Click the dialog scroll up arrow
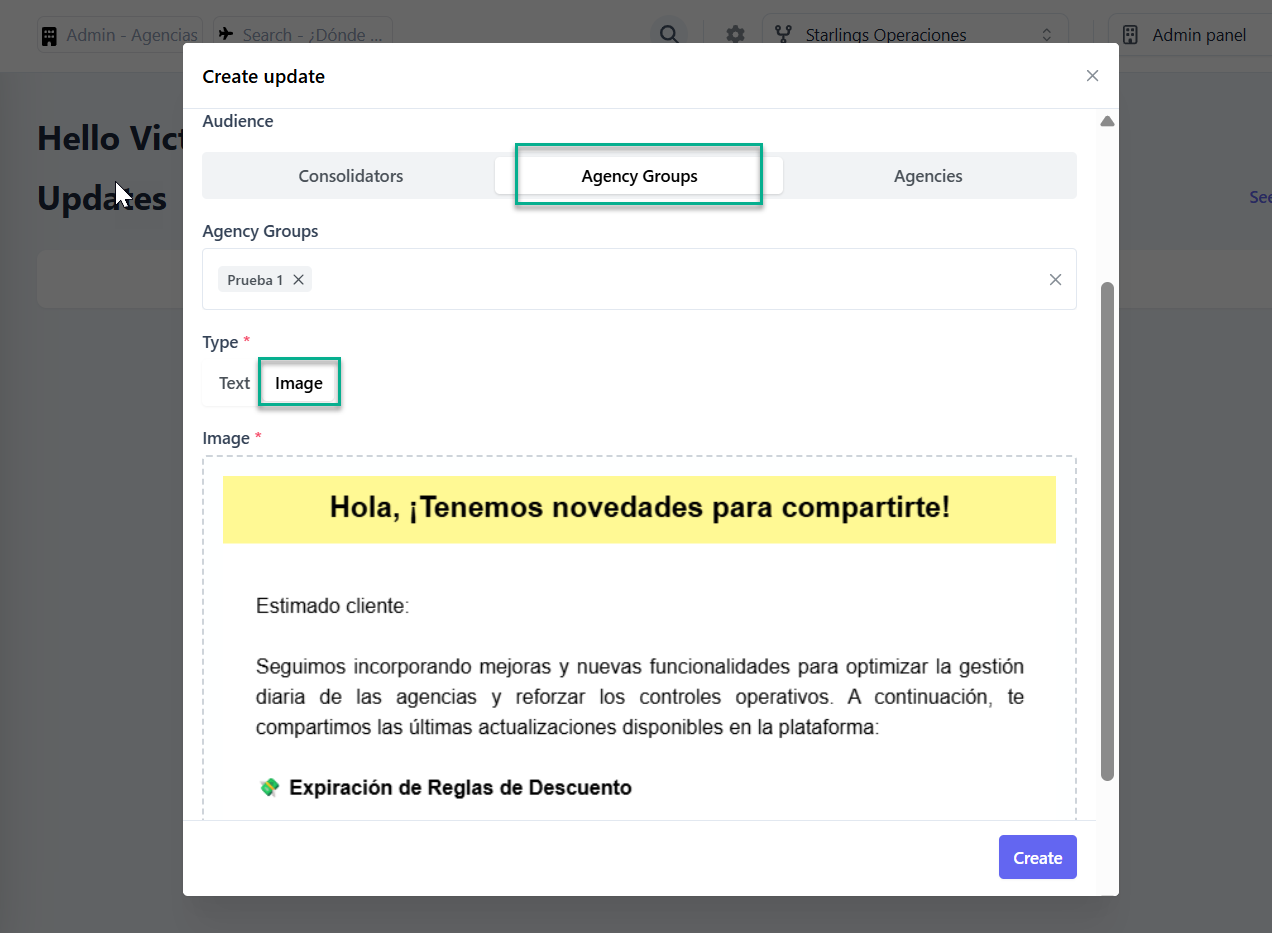 pyautogui.click(x=1107, y=122)
